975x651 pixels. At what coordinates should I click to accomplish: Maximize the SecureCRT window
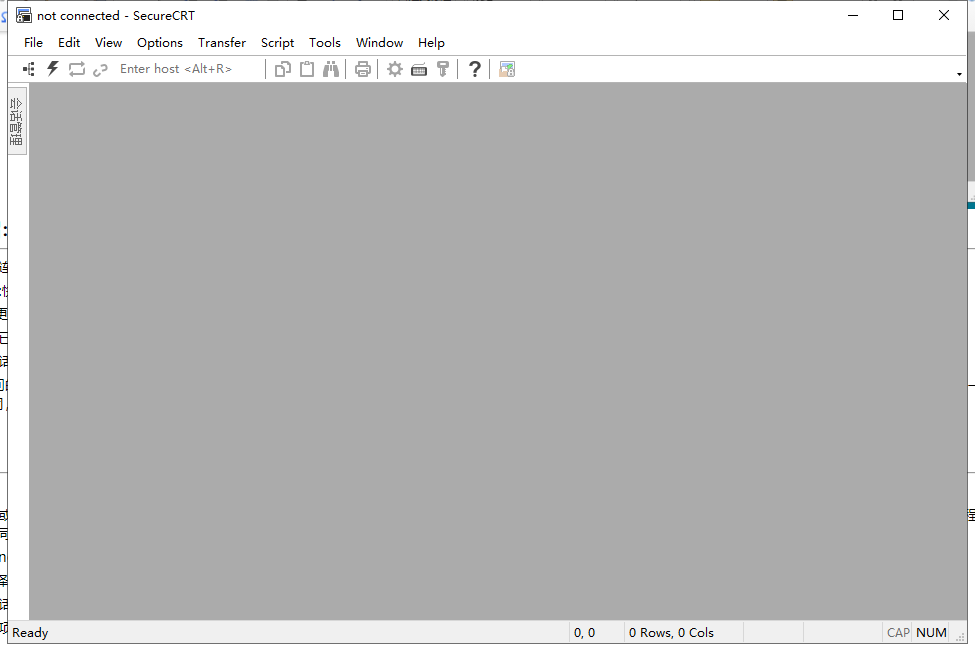point(898,16)
